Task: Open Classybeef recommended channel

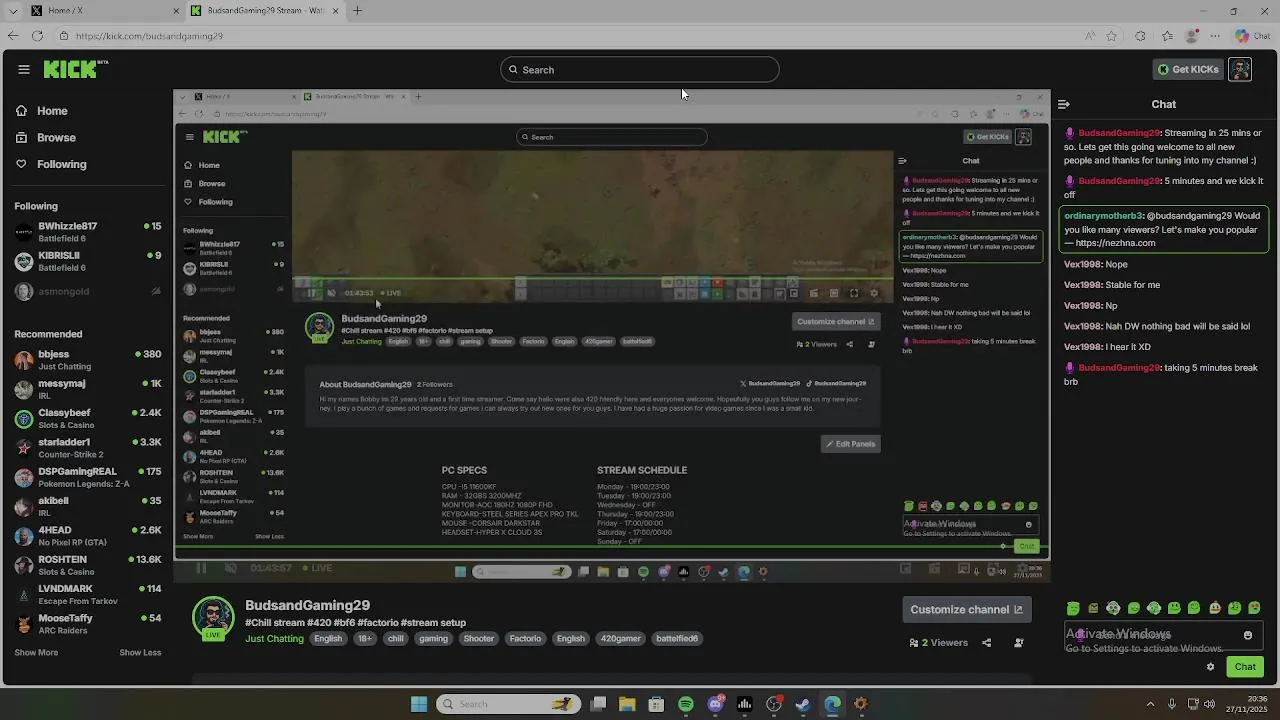Action: click(88, 418)
